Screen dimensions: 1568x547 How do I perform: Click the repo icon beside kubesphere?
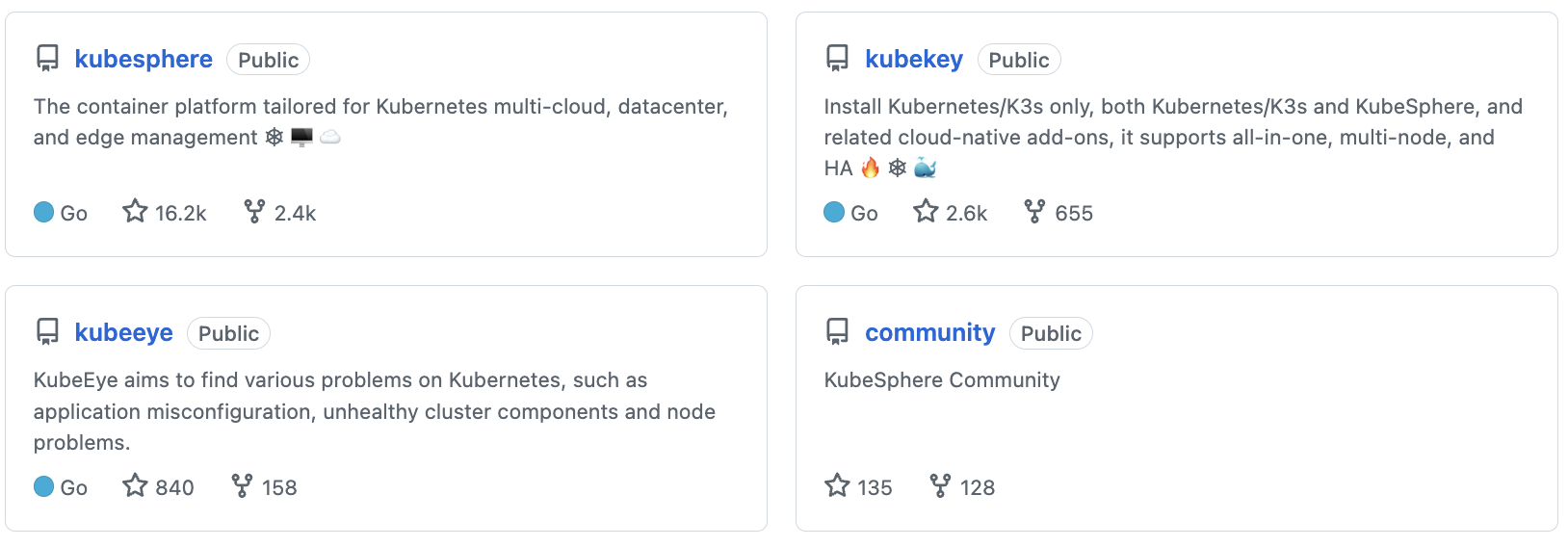click(x=47, y=59)
